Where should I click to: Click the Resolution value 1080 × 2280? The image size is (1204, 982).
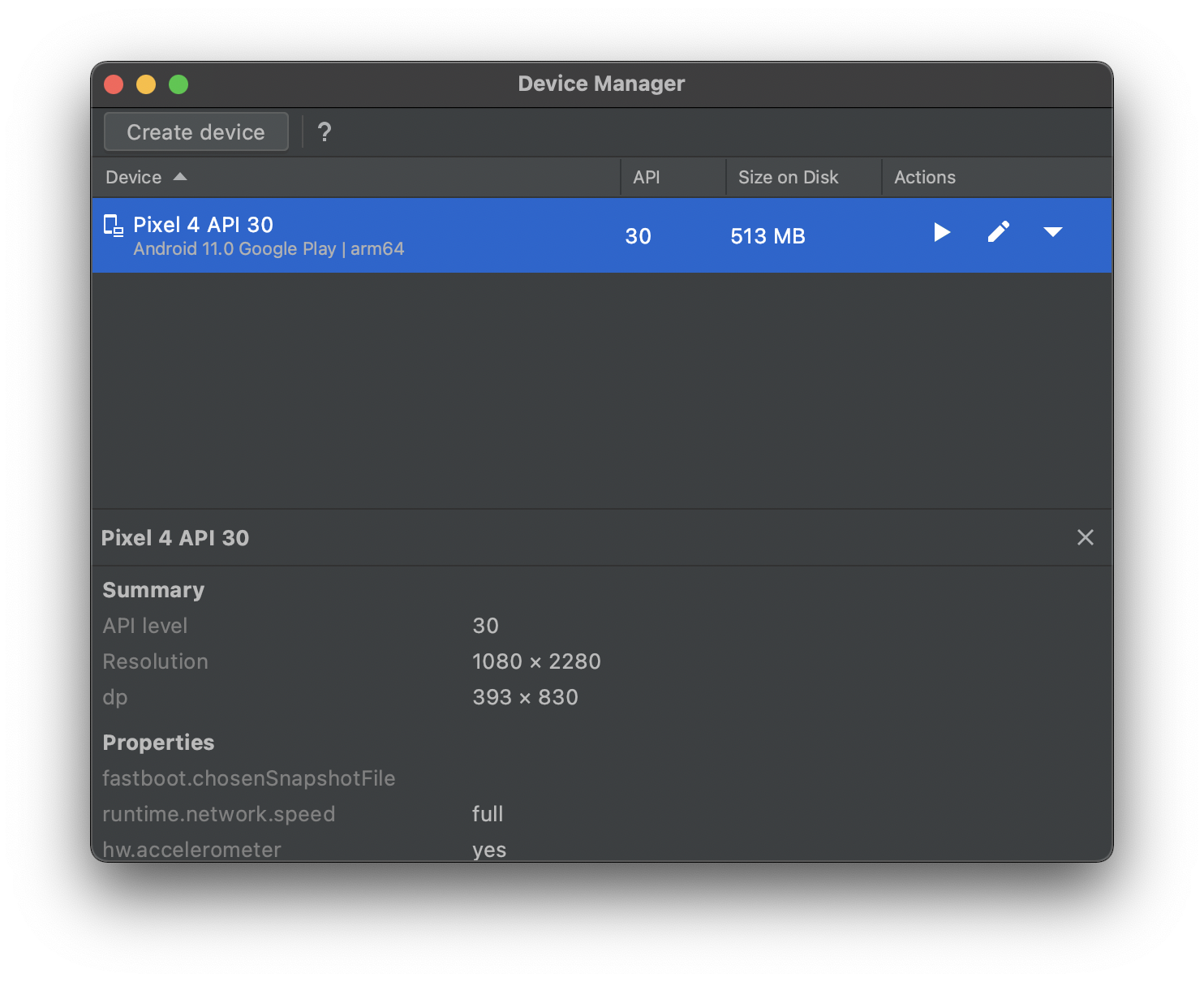coord(536,661)
